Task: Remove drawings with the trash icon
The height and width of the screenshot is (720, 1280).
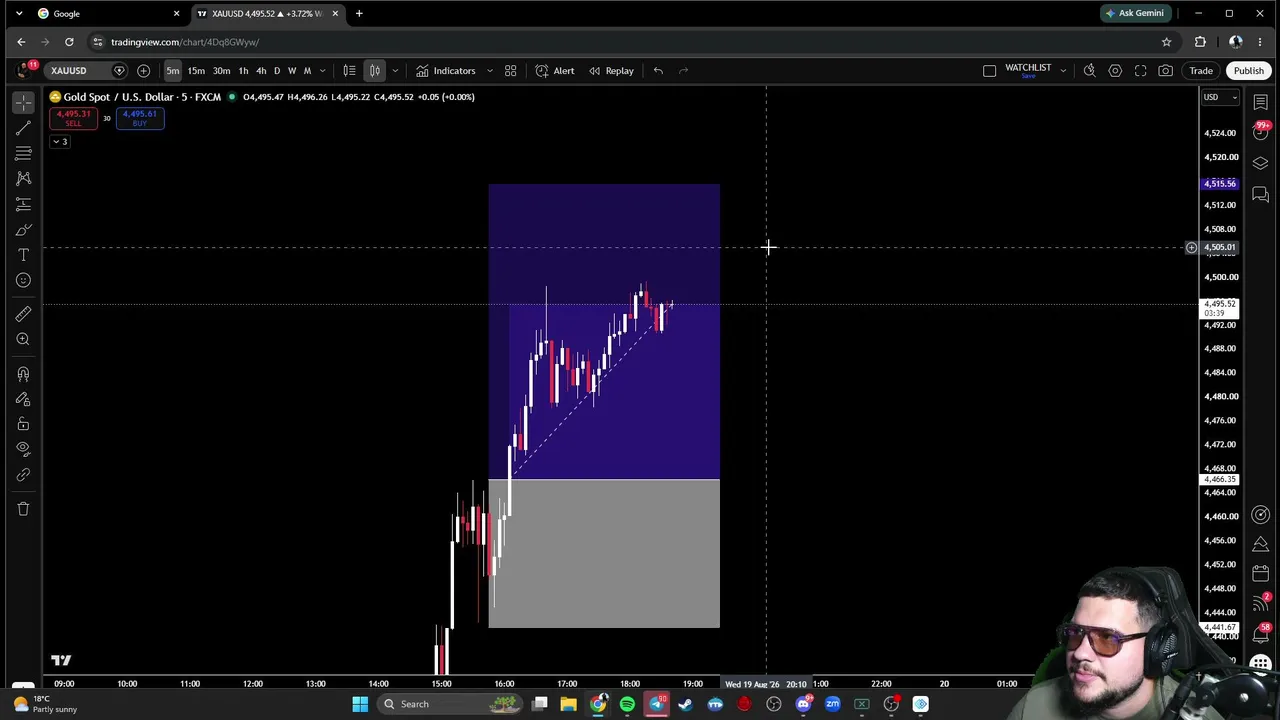Action: click(23, 509)
